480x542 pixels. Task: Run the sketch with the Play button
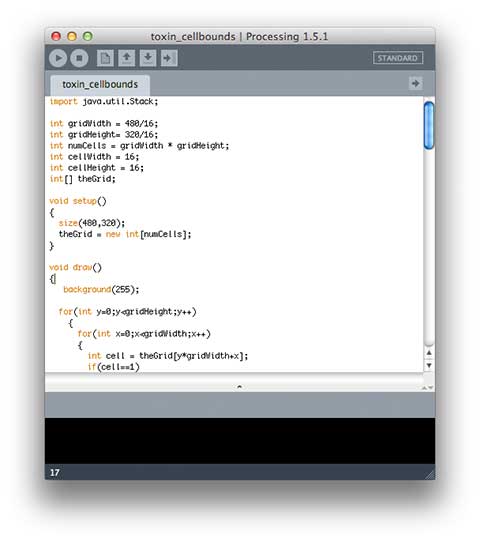58,58
